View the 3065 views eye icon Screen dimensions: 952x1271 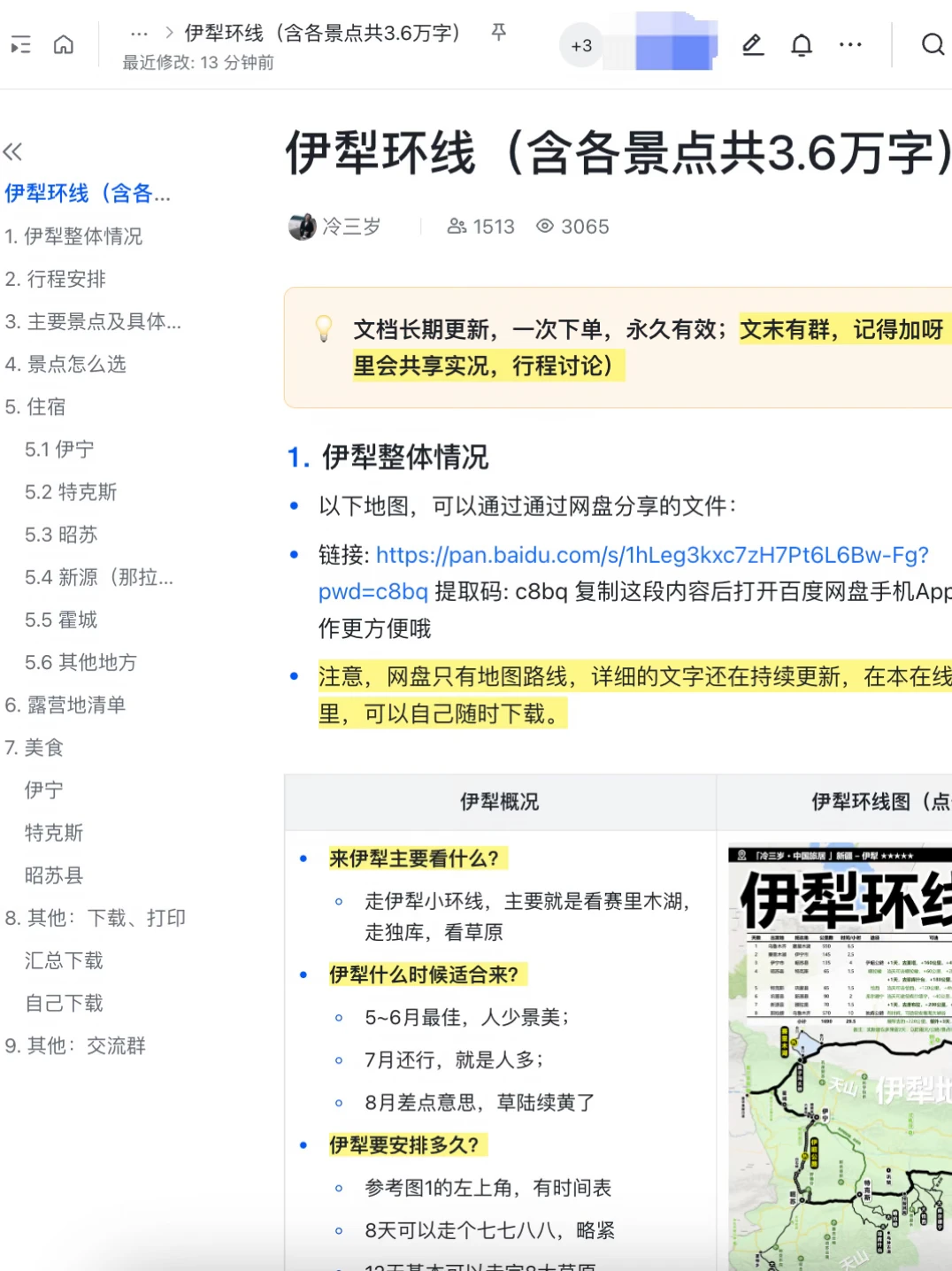click(x=545, y=227)
